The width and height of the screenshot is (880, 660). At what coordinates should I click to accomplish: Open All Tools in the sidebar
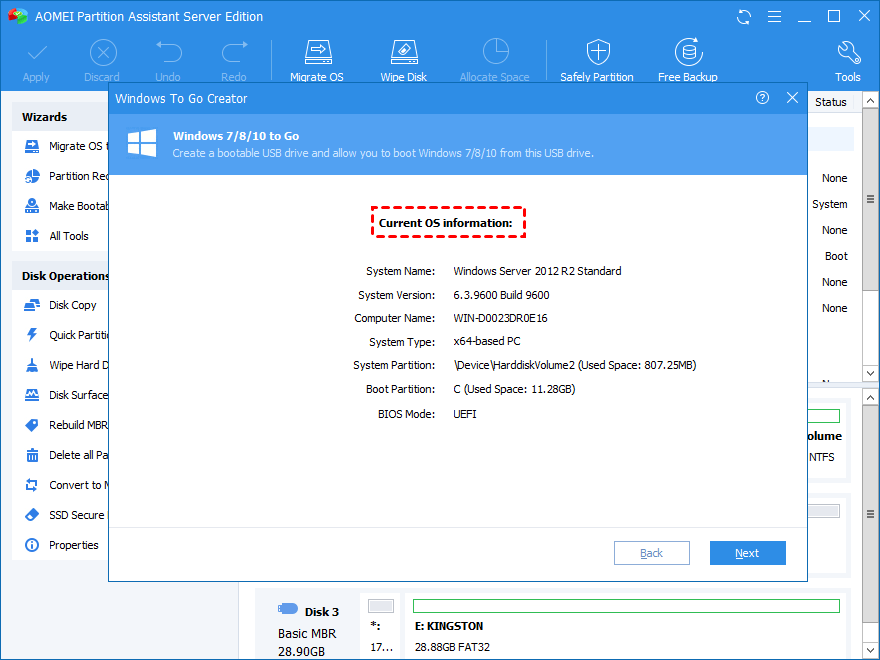(x=57, y=236)
